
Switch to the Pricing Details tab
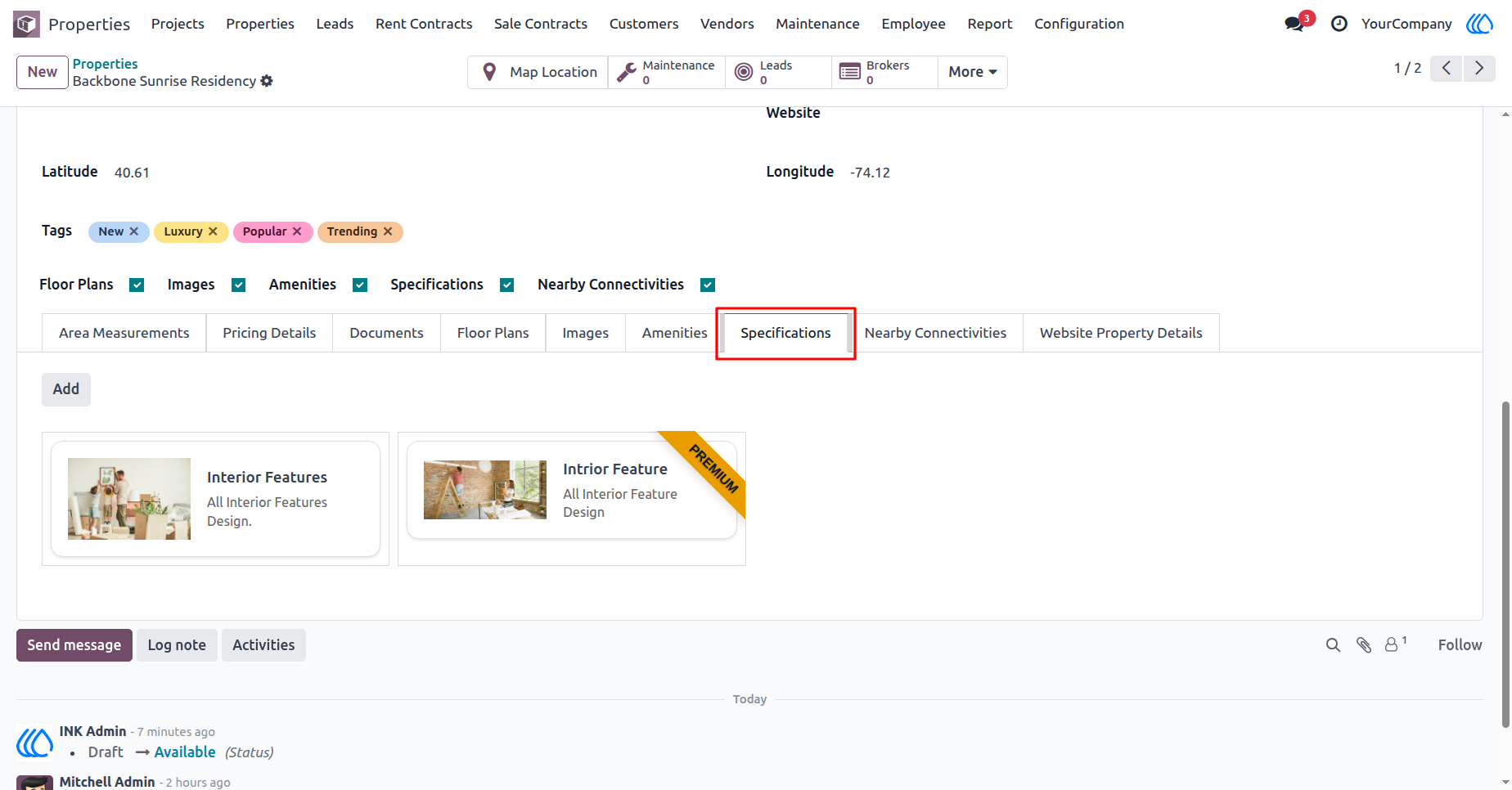point(269,333)
